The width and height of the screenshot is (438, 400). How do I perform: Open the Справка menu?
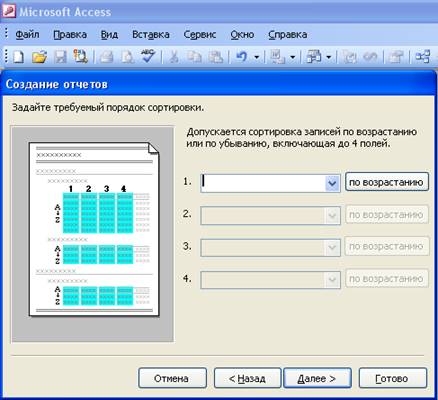pos(288,35)
